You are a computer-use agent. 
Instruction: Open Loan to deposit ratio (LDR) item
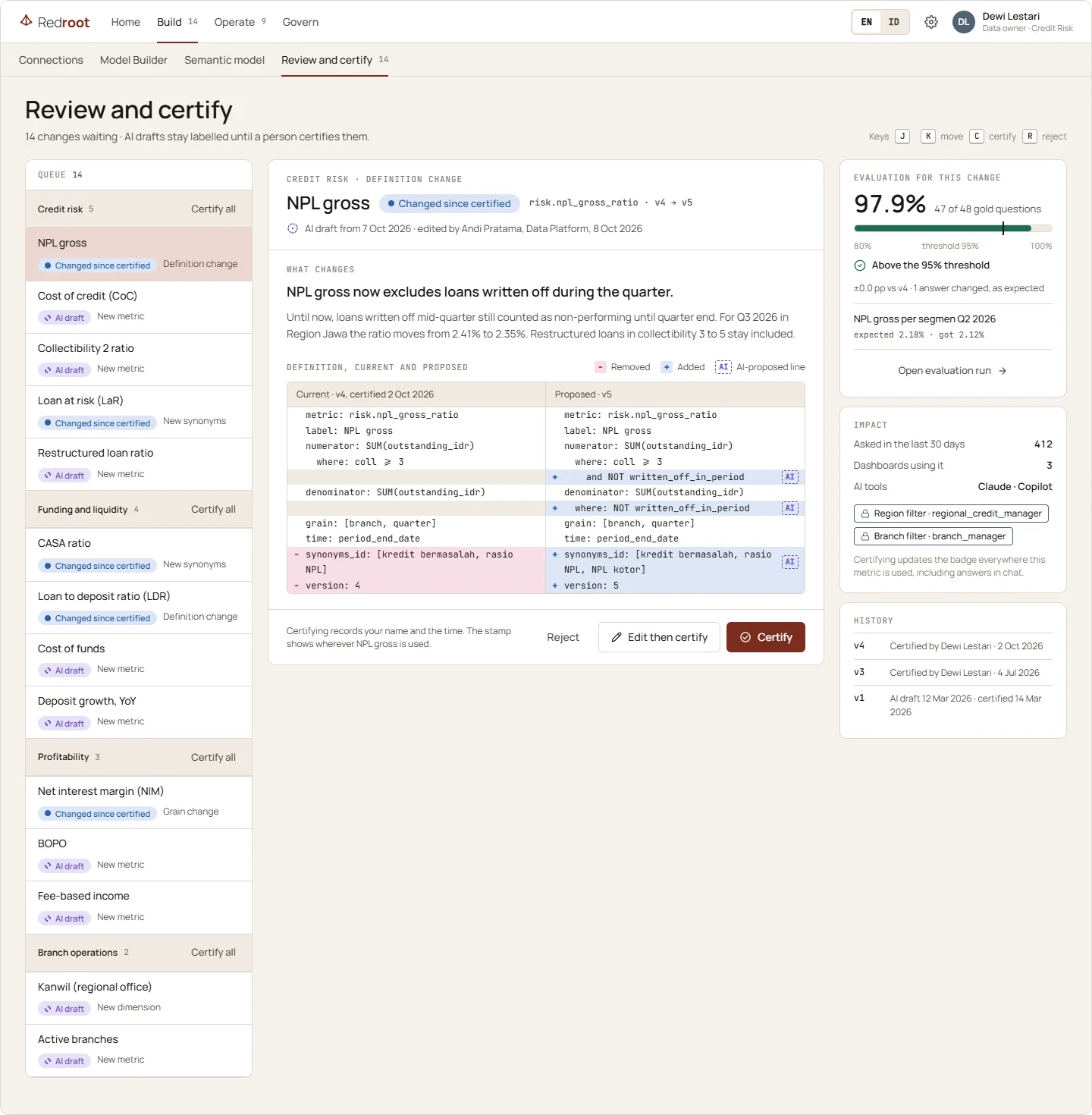click(139, 608)
